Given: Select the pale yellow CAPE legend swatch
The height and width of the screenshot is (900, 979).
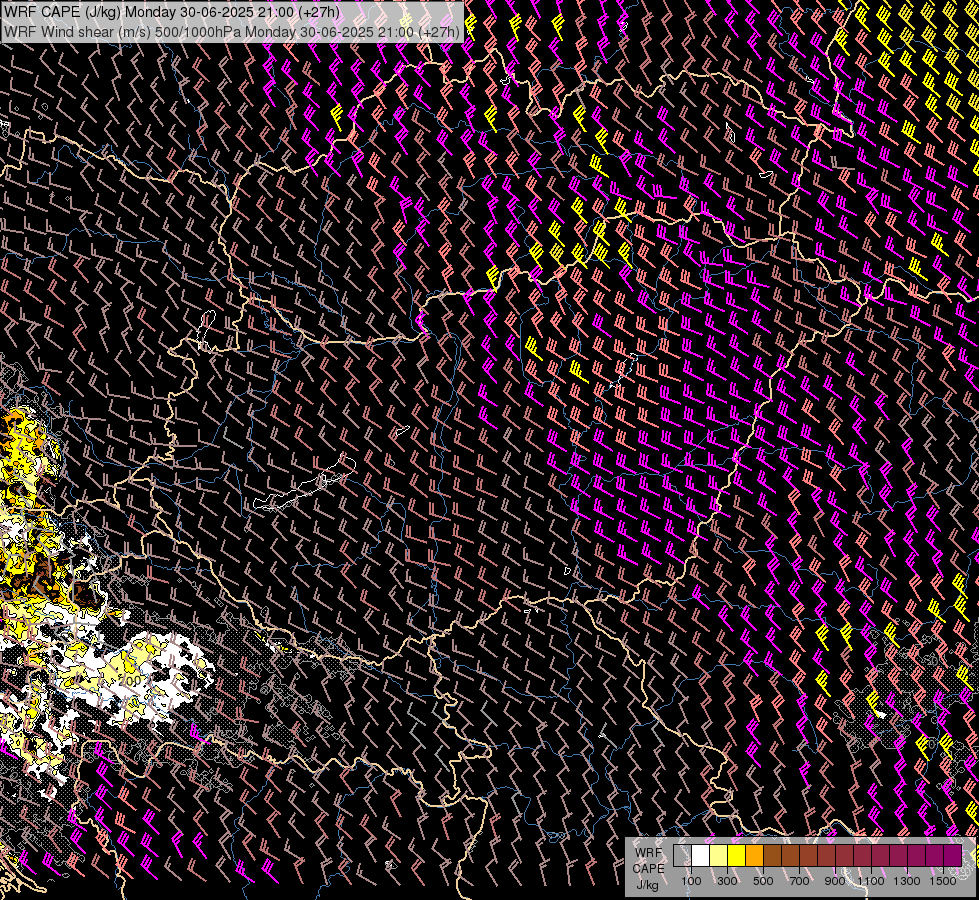Looking at the screenshot, I should 719,855.
